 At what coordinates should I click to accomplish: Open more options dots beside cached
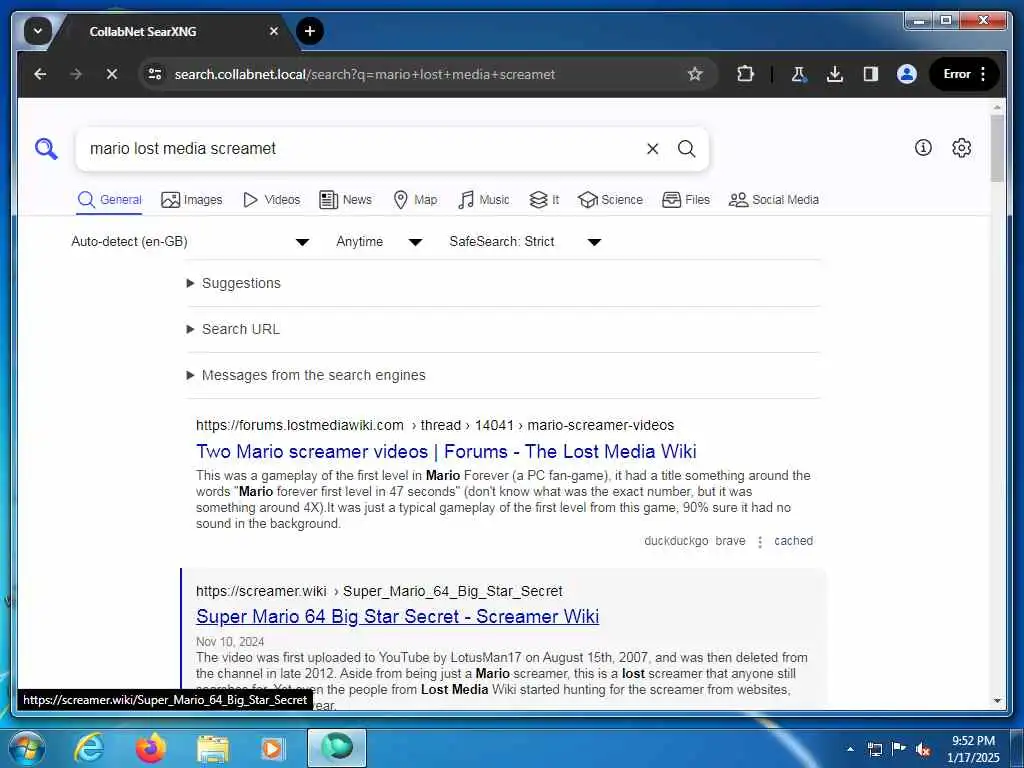[x=760, y=542]
